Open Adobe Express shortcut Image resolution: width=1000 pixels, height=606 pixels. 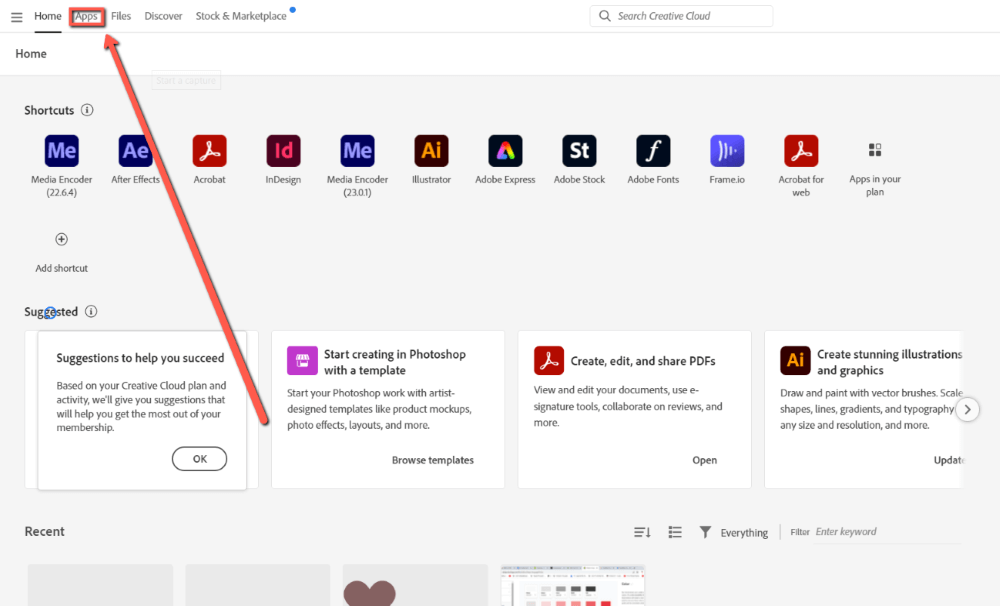click(506, 151)
